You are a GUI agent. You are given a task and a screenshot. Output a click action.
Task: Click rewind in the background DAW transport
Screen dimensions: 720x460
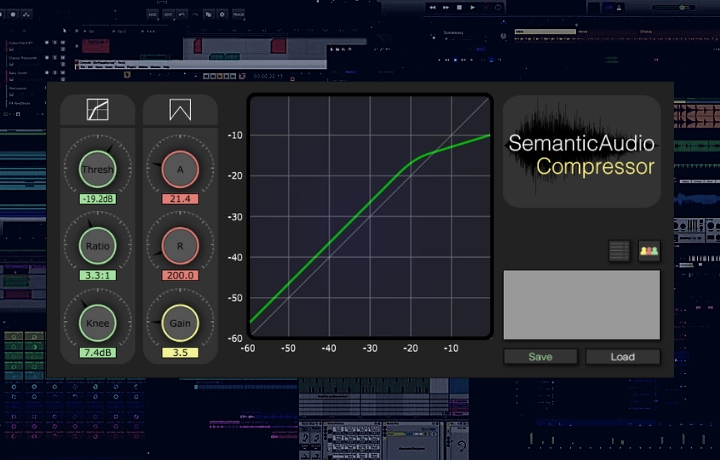tap(432, 7)
